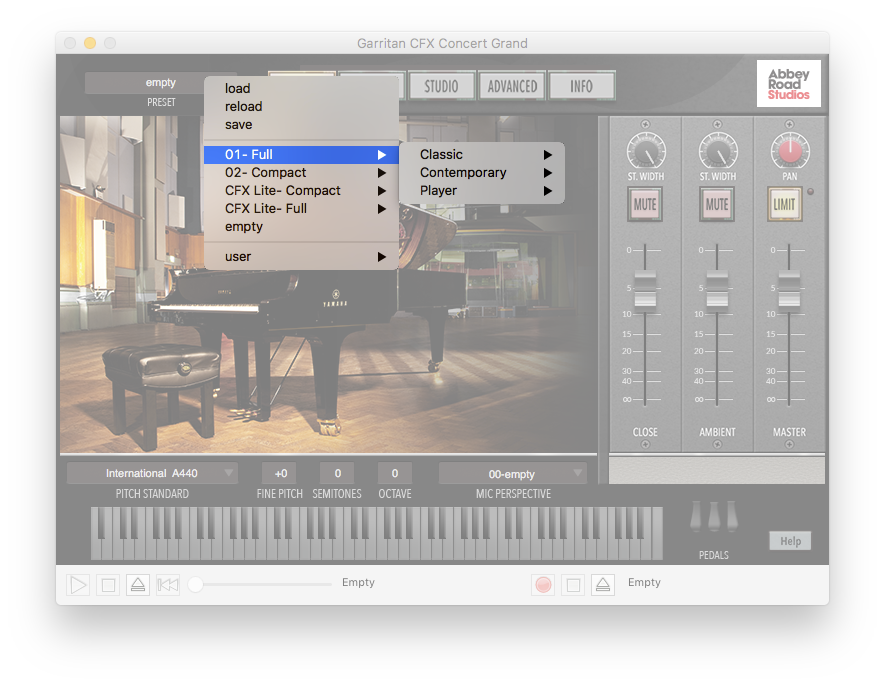Open the INFO tab

tap(581, 86)
